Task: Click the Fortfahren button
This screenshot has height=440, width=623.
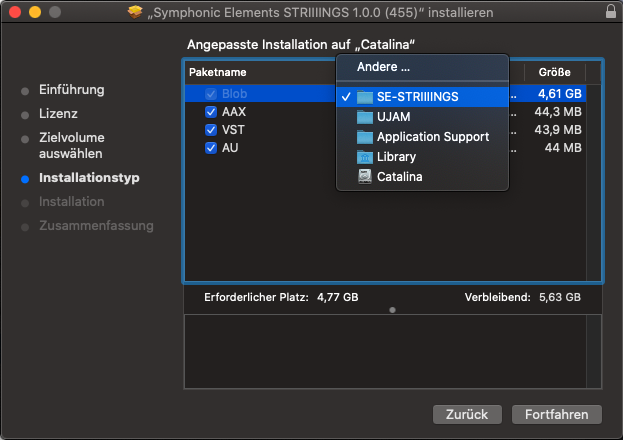Action: [557, 415]
